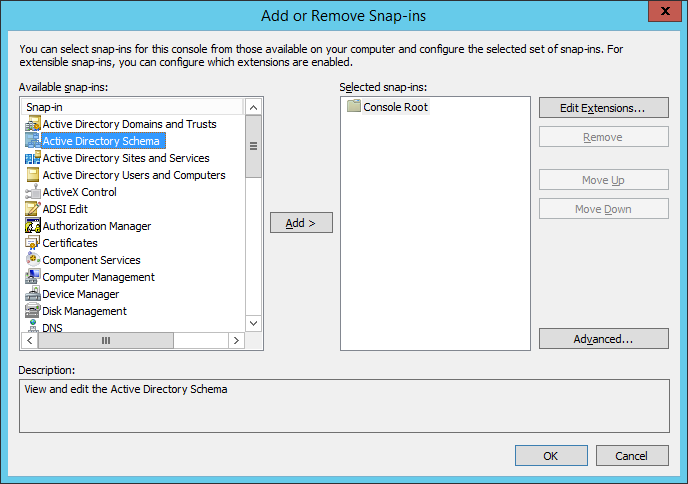
Task: Click the DNS snap-in icon
Action: (33, 326)
